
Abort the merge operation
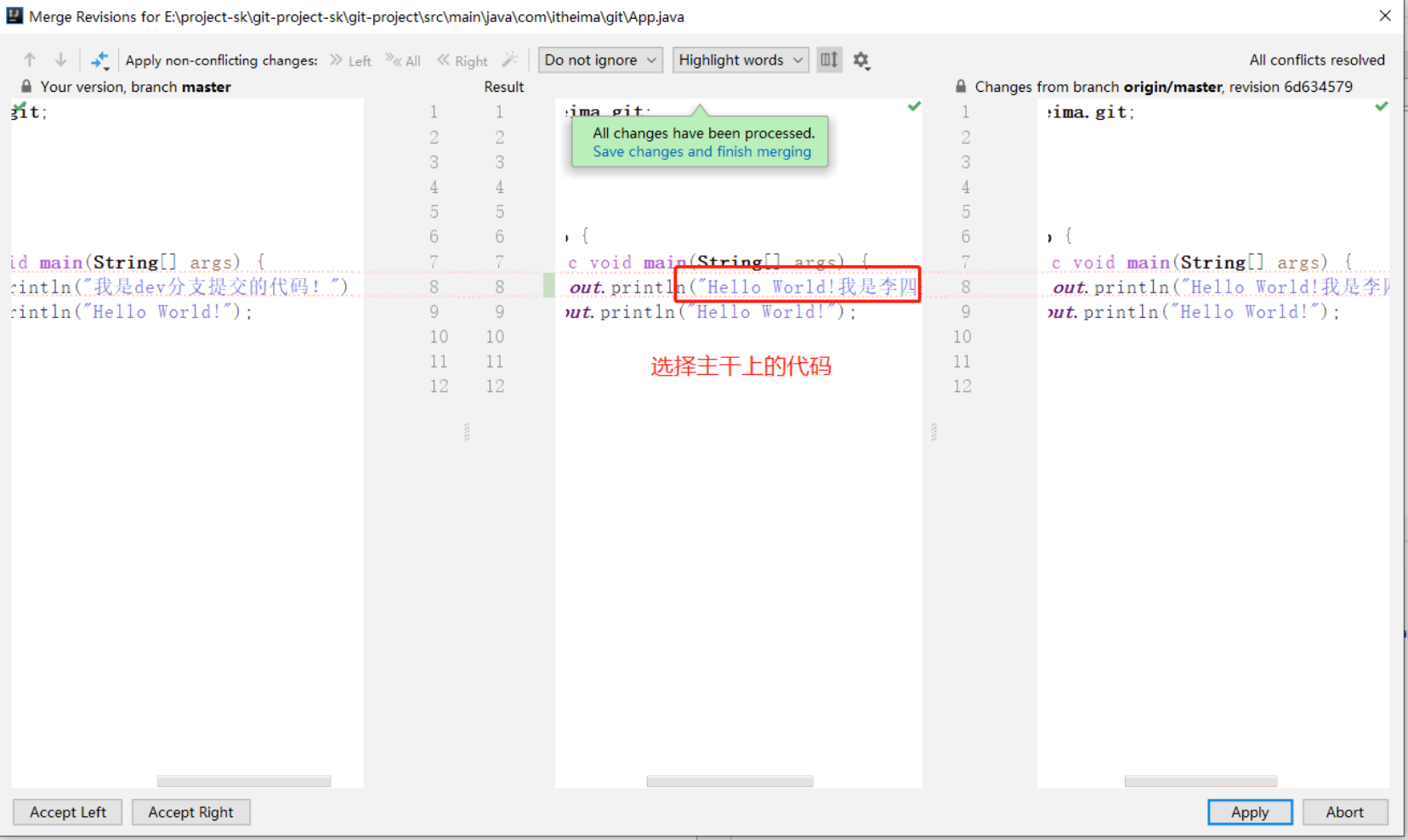(1344, 812)
